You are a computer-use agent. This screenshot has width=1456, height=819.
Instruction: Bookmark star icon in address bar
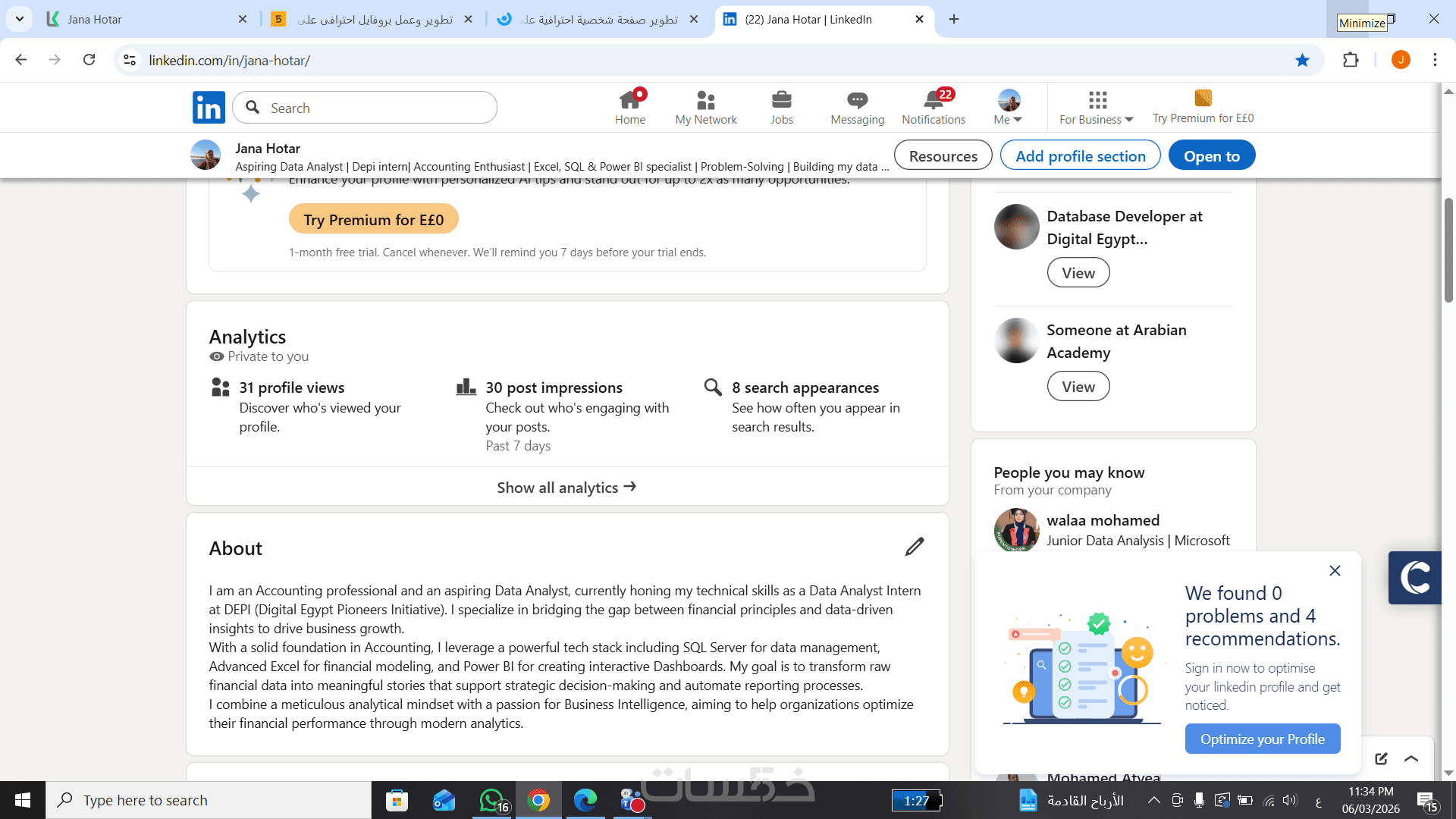tap(1302, 60)
